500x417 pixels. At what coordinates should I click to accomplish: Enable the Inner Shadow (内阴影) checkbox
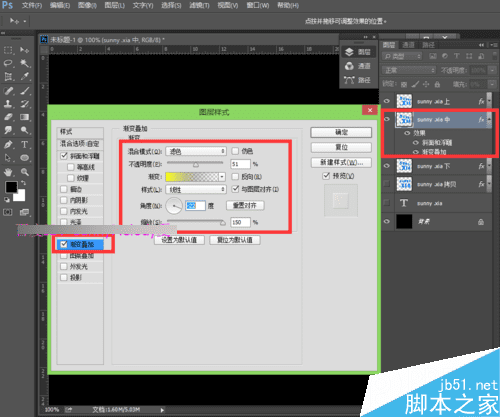point(64,200)
